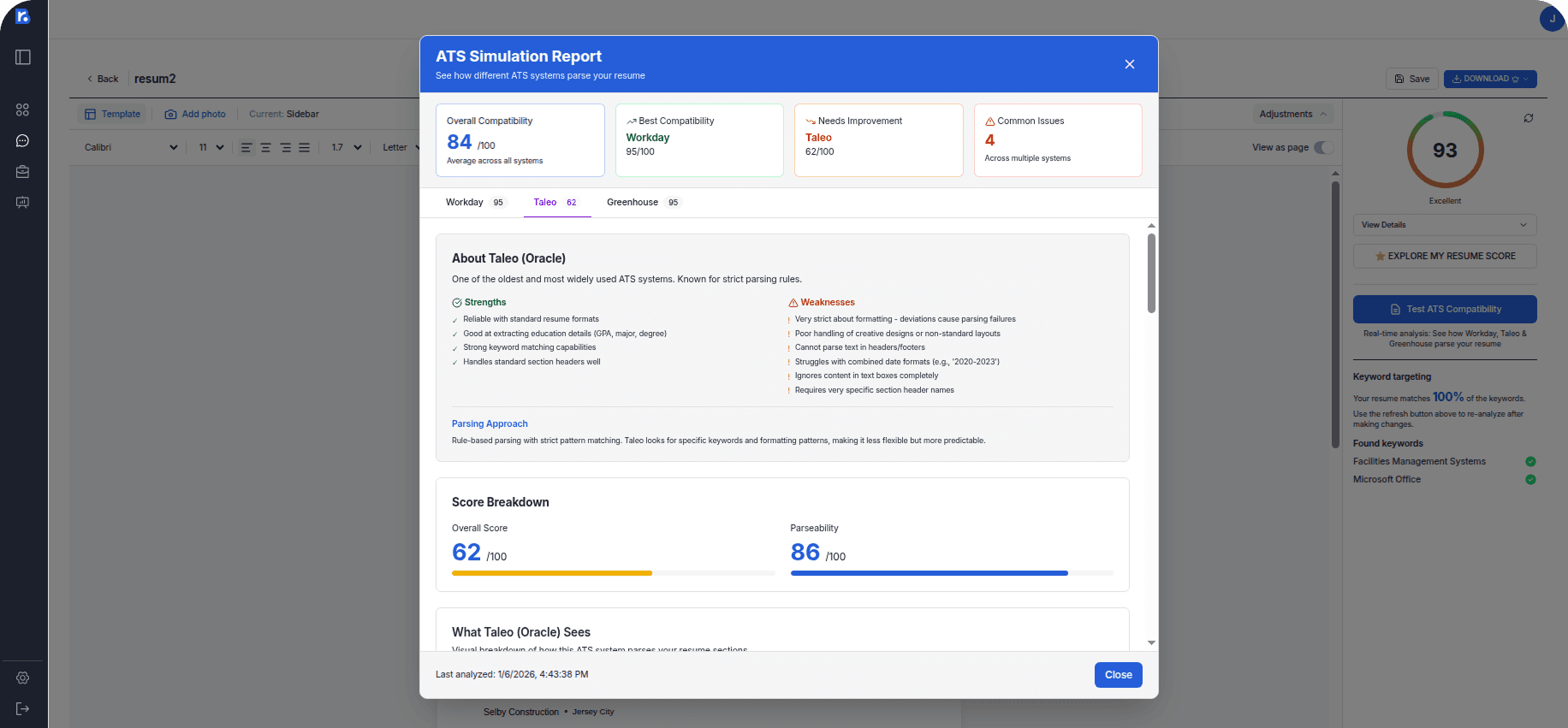Open the settings gear icon
This screenshot has height=728, width=1568.
tap(22, 678)
